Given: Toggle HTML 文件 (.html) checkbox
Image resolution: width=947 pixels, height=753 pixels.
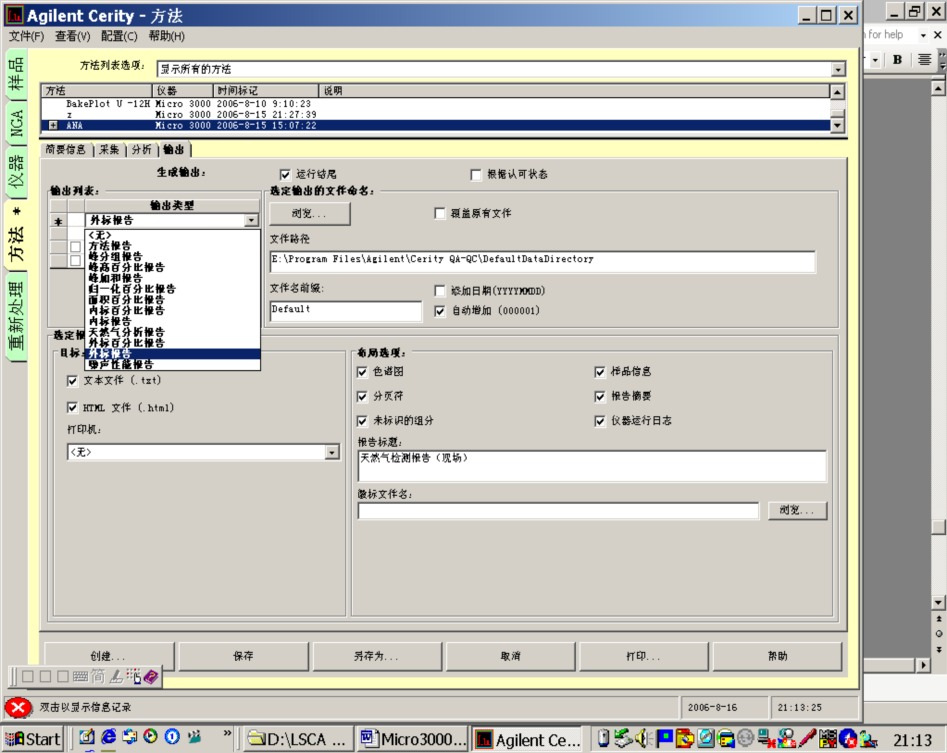Looking at the screenshot, I should (72, 408).
